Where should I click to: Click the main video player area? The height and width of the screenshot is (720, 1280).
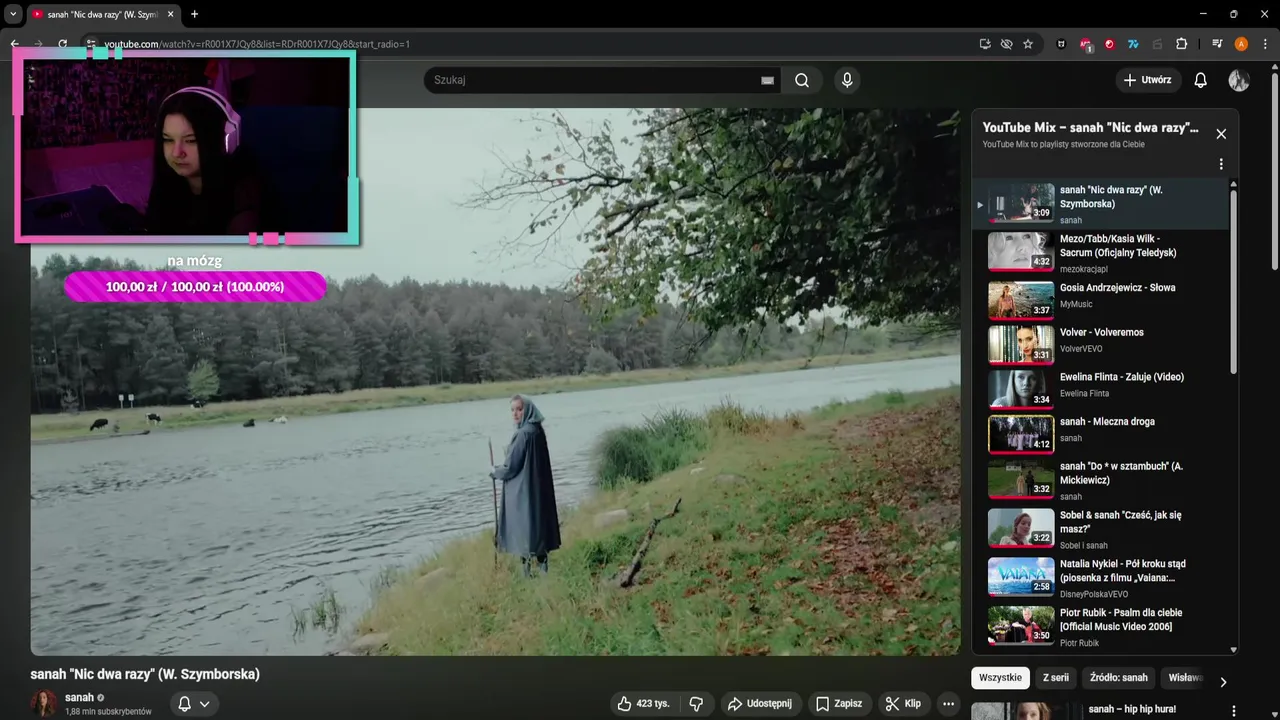point(495,382)
